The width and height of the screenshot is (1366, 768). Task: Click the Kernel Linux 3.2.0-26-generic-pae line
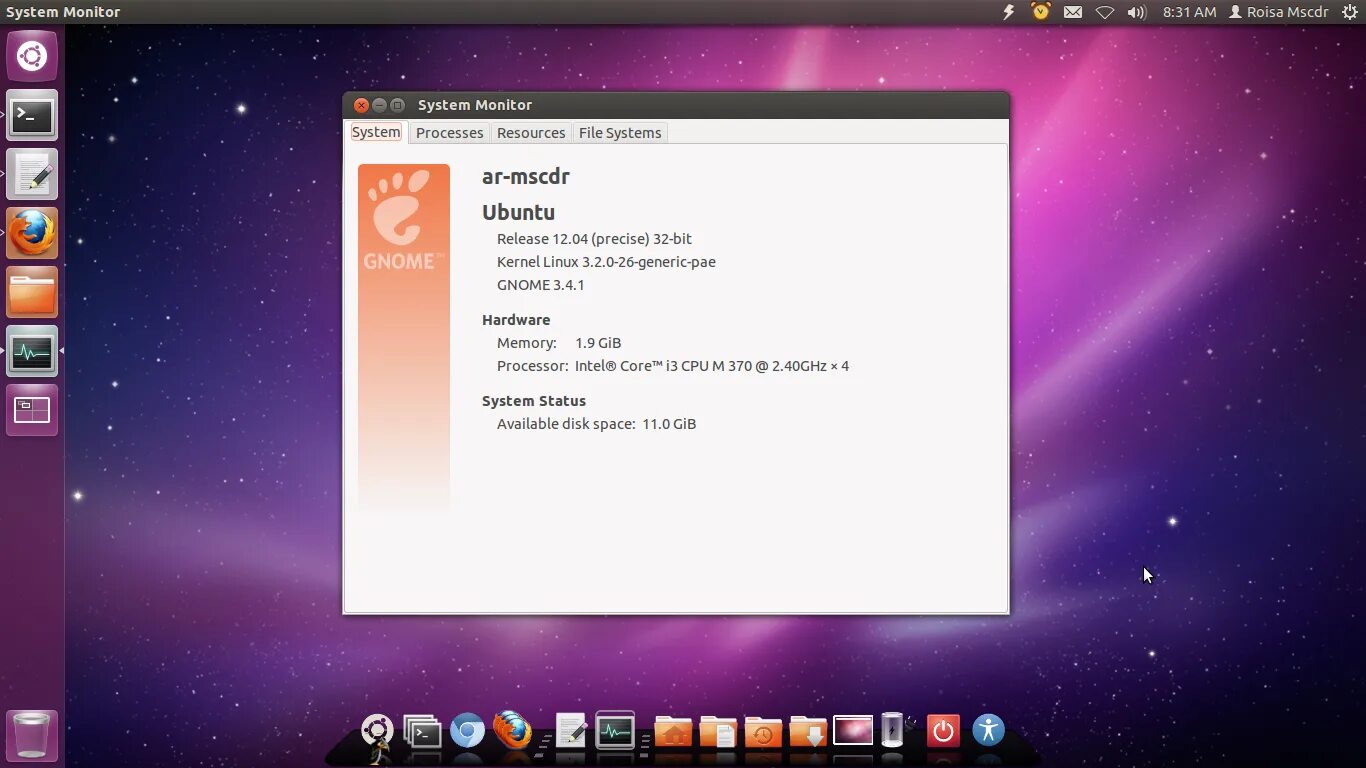(606, 262)
